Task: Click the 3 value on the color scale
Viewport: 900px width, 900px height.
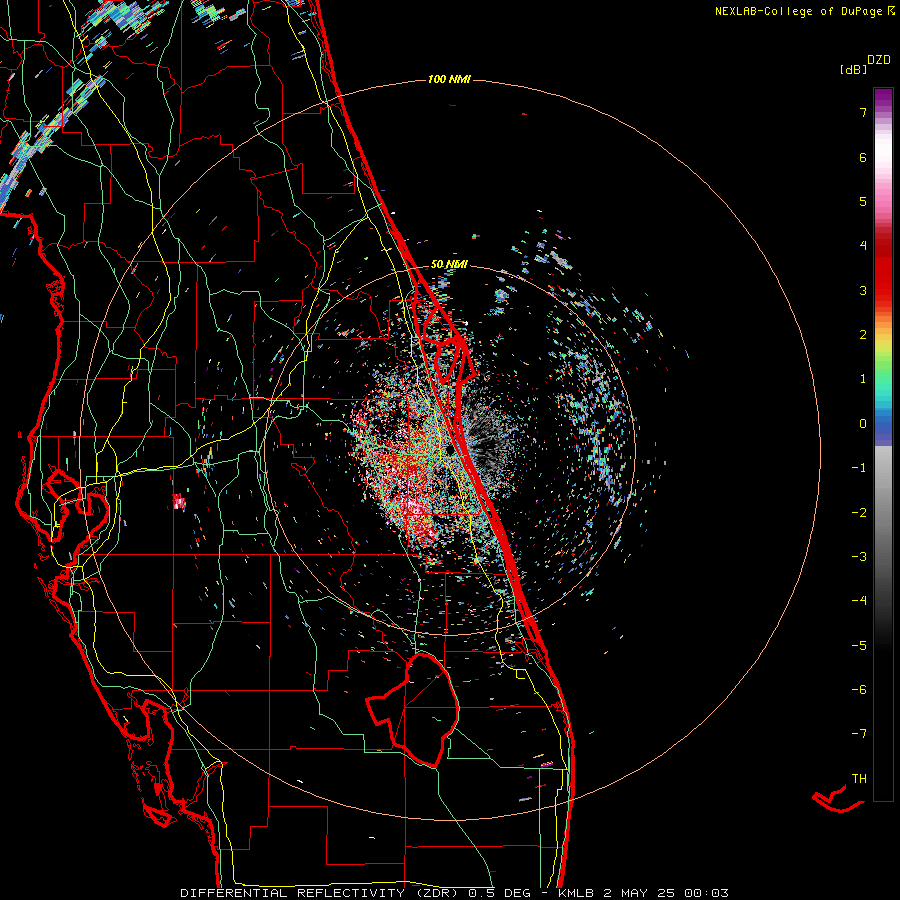Action: 863,290
